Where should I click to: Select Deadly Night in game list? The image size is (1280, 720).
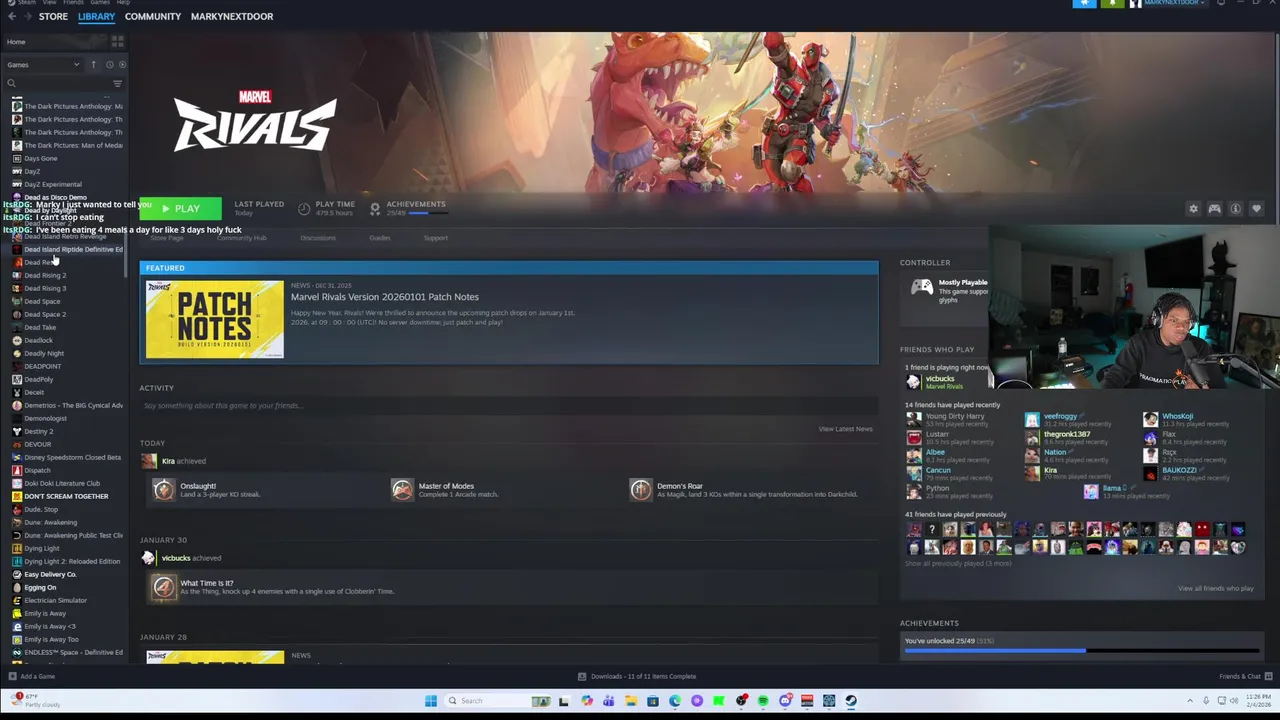43,353
